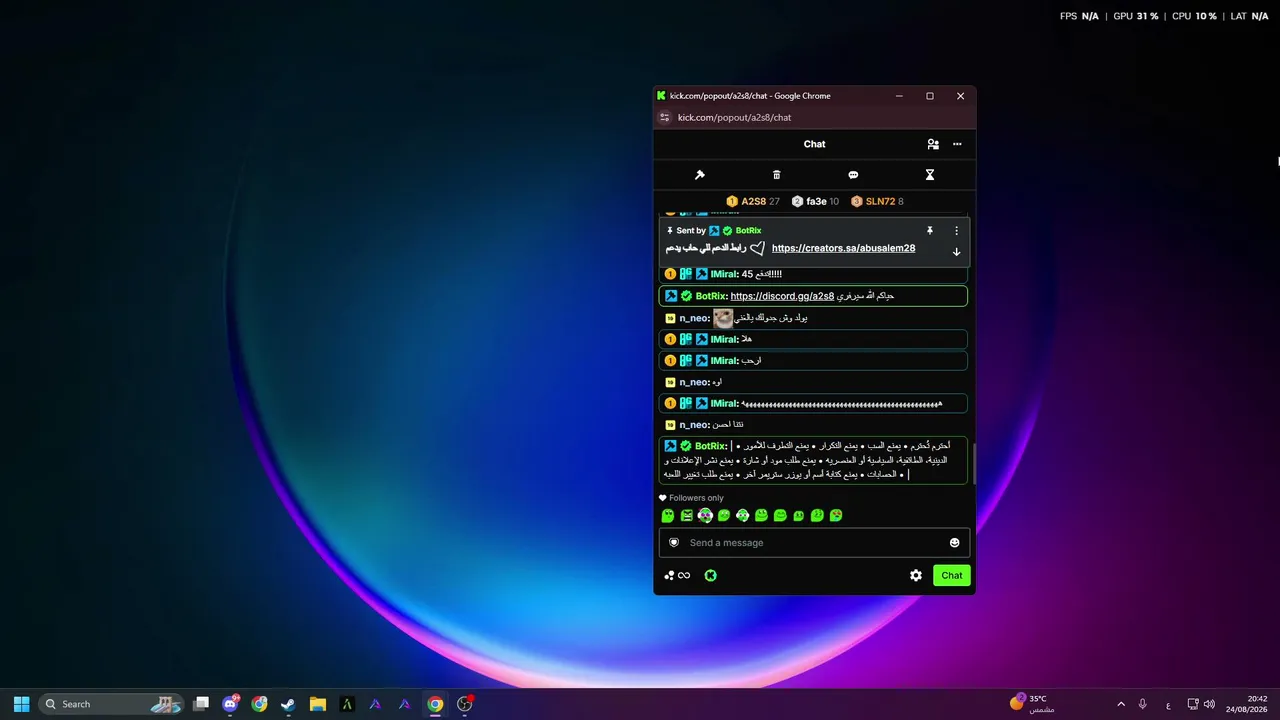Open the clock and date showing 20:42
Image resolution: width=1280 pixels, height=720 pixels.
pos(1249,704)
